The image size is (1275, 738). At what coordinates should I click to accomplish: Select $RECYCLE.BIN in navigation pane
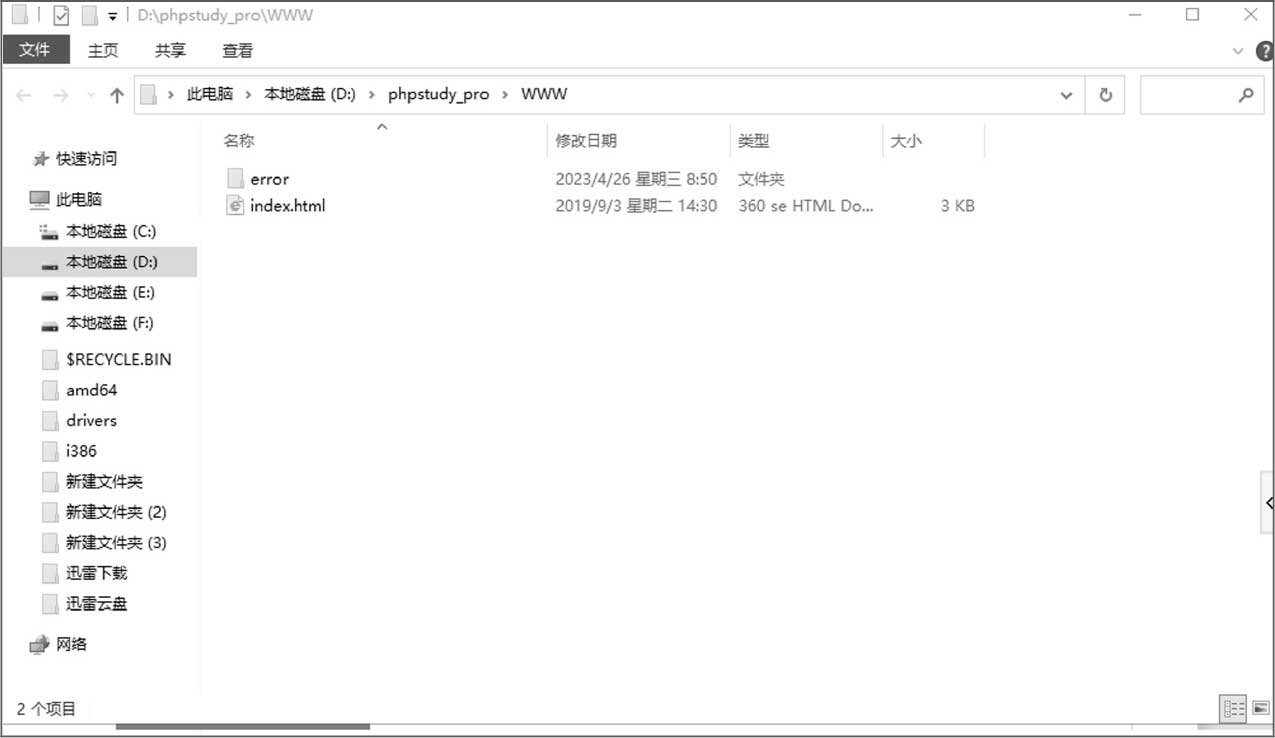click(119, 359)
